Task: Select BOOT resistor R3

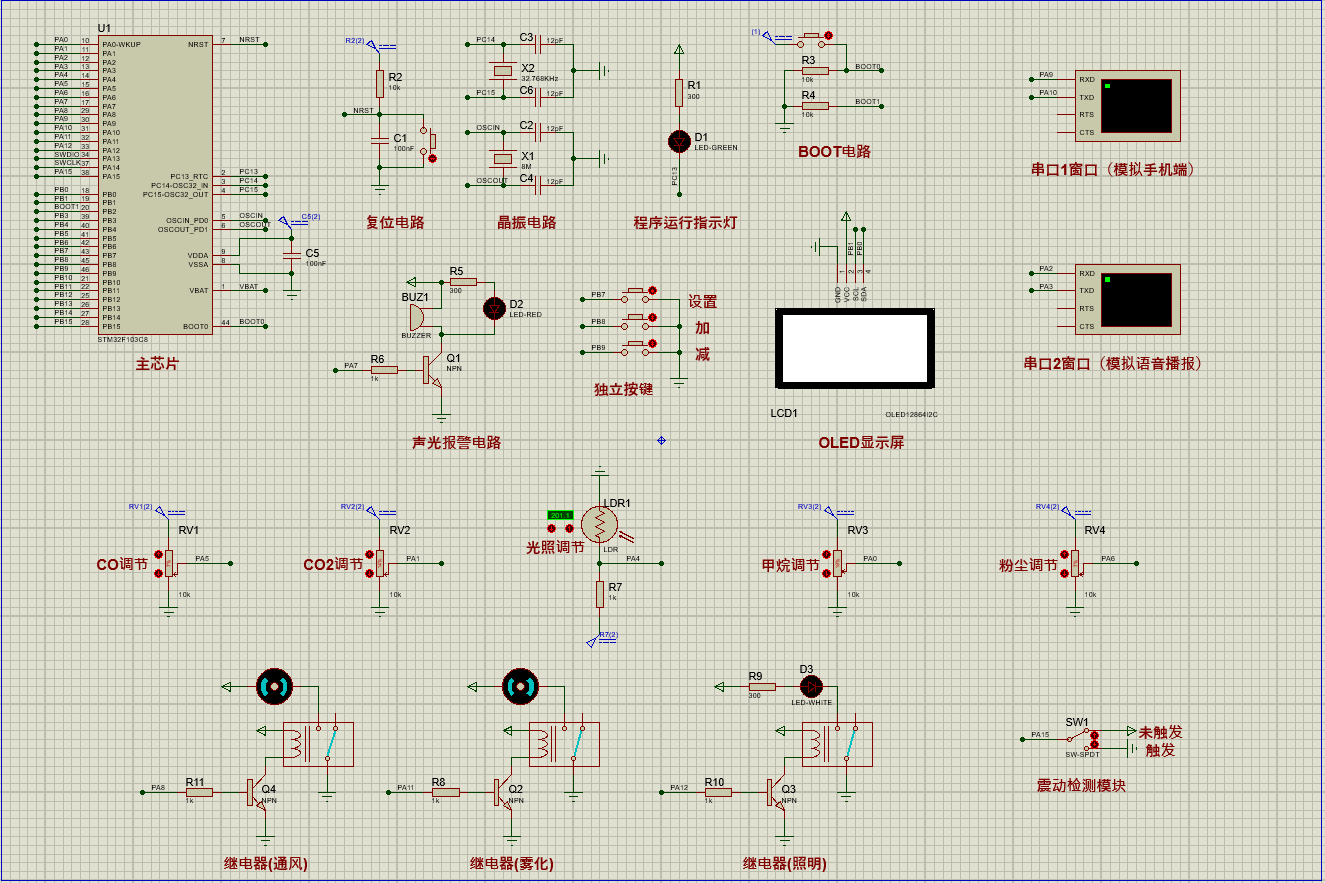Action: pos(816,71)
